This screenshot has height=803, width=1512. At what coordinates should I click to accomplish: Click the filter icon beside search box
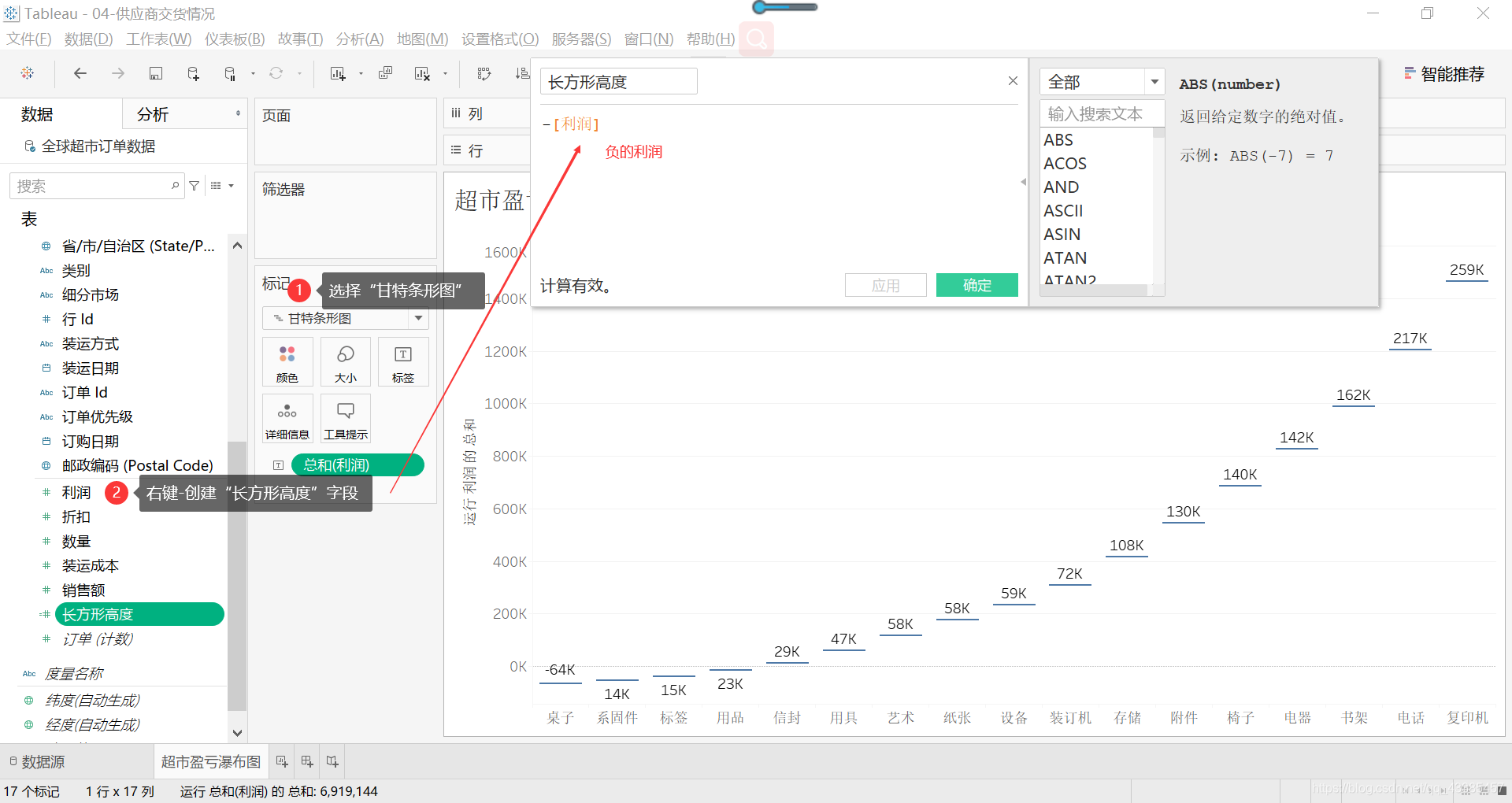coord(195,186)
